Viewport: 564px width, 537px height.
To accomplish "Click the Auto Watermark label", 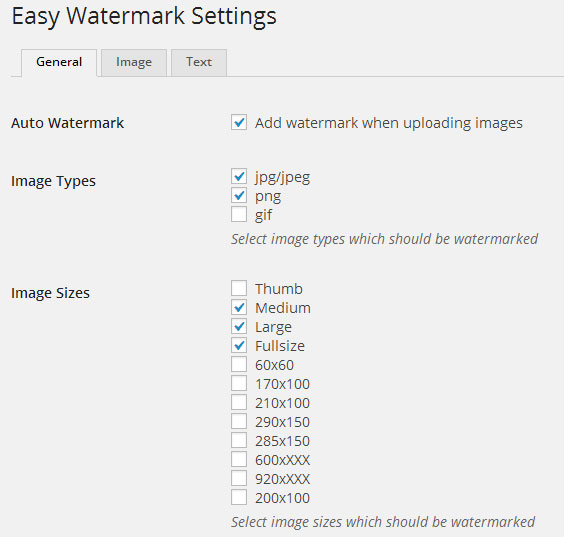I will pyautogui.click(x=67, y=123).
